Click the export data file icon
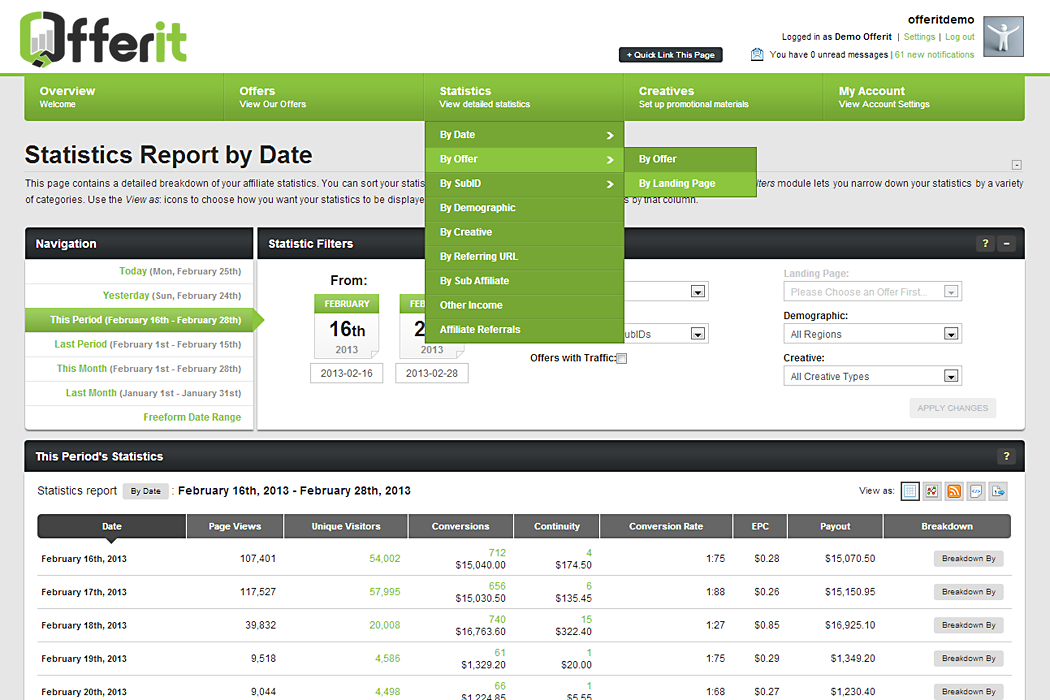 coord(998,491)
